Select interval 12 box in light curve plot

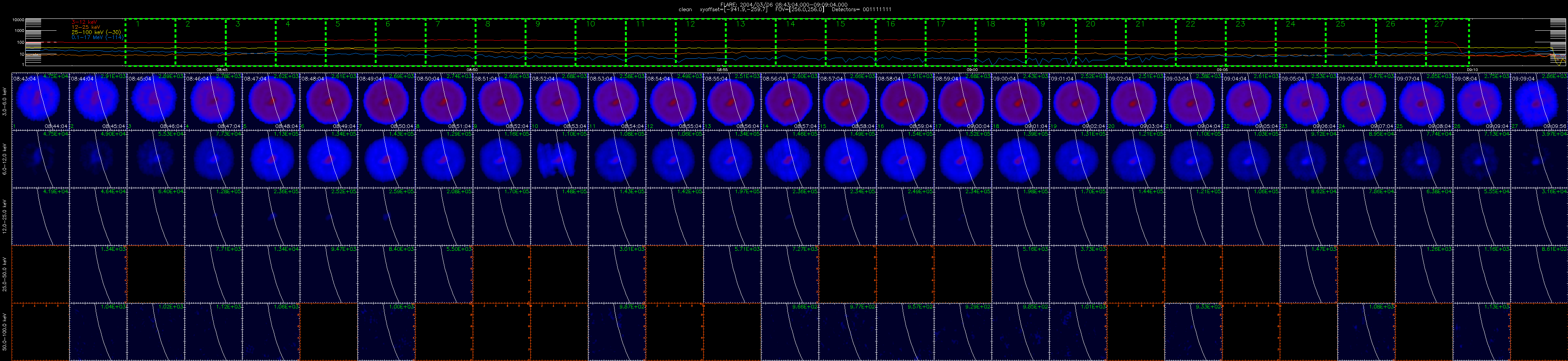[701, 42]
